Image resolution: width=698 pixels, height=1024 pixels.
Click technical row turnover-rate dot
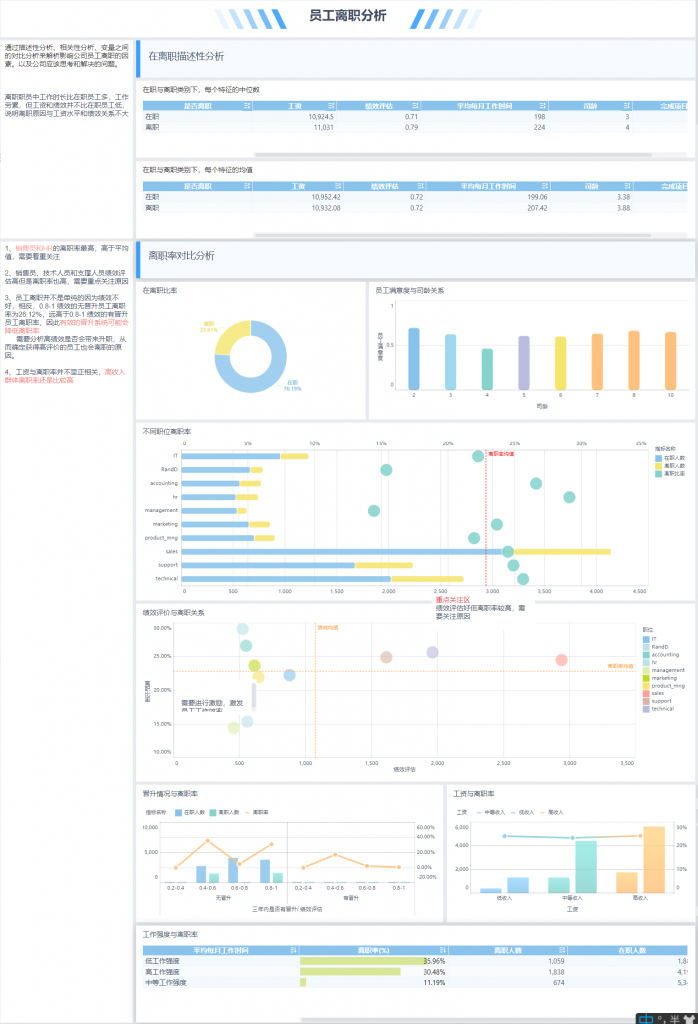(x=523, y=579)
